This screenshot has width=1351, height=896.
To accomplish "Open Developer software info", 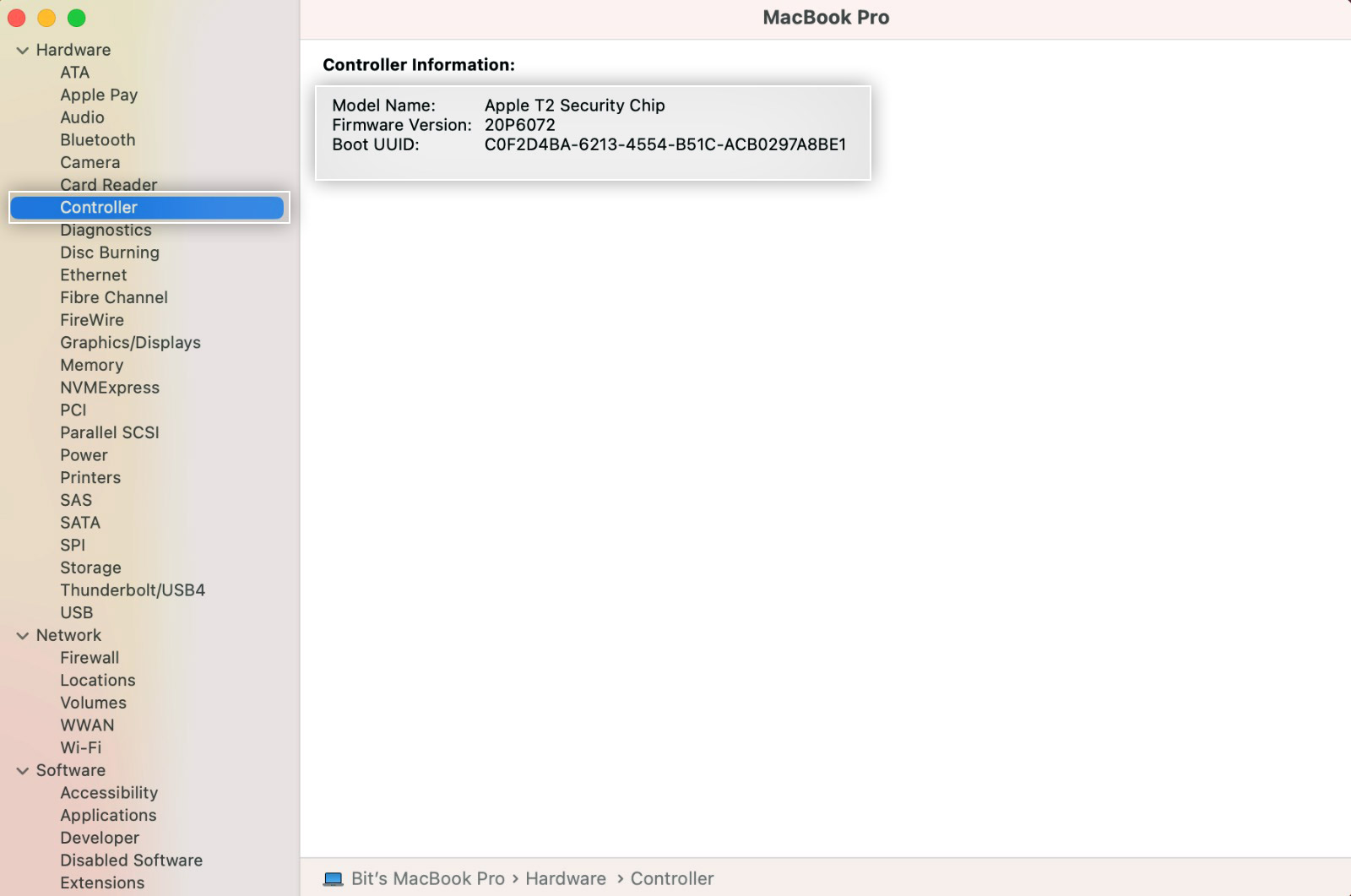I will [100, 838].
